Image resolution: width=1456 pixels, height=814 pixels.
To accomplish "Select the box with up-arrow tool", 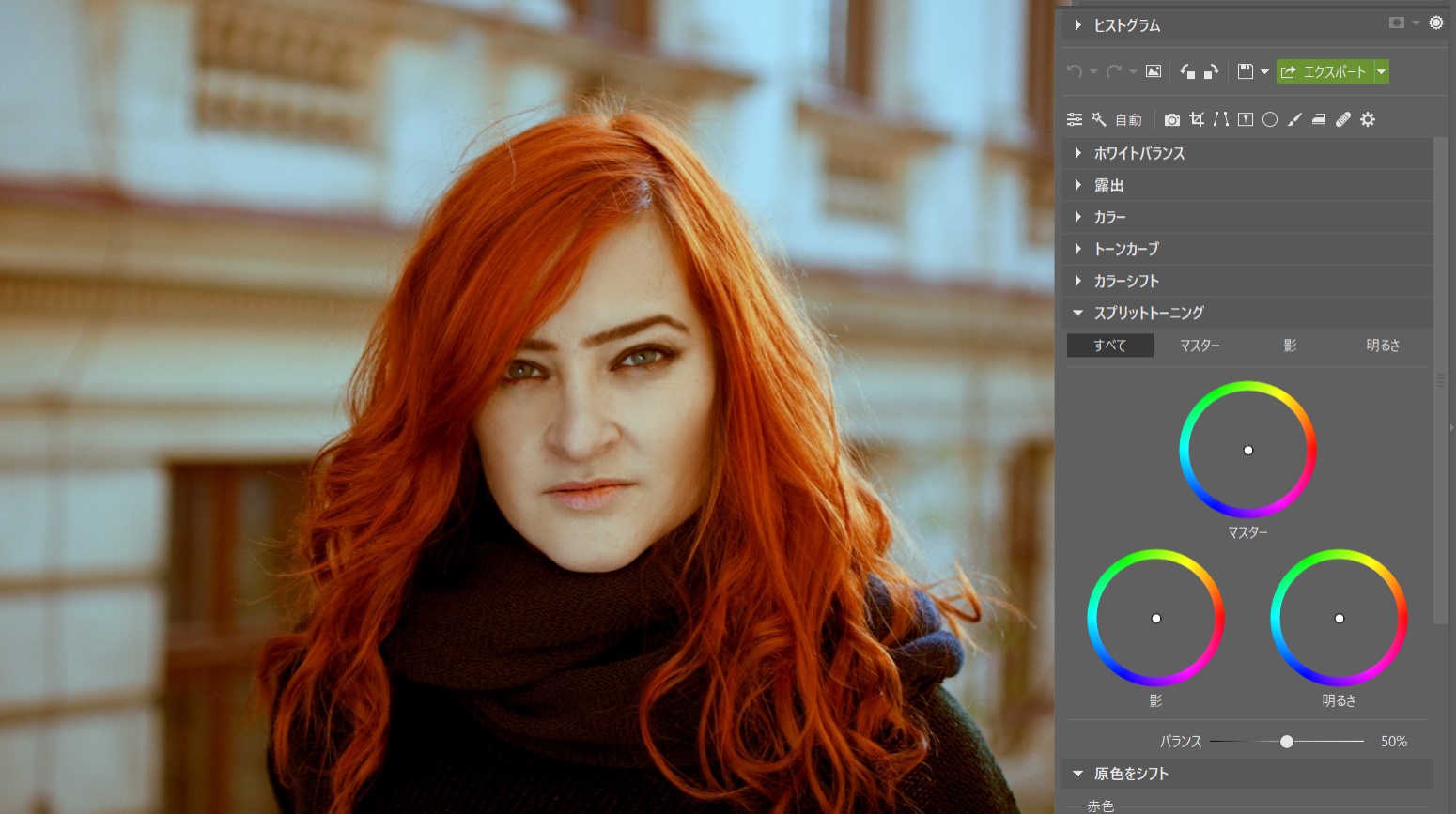I will (1246, 119).
